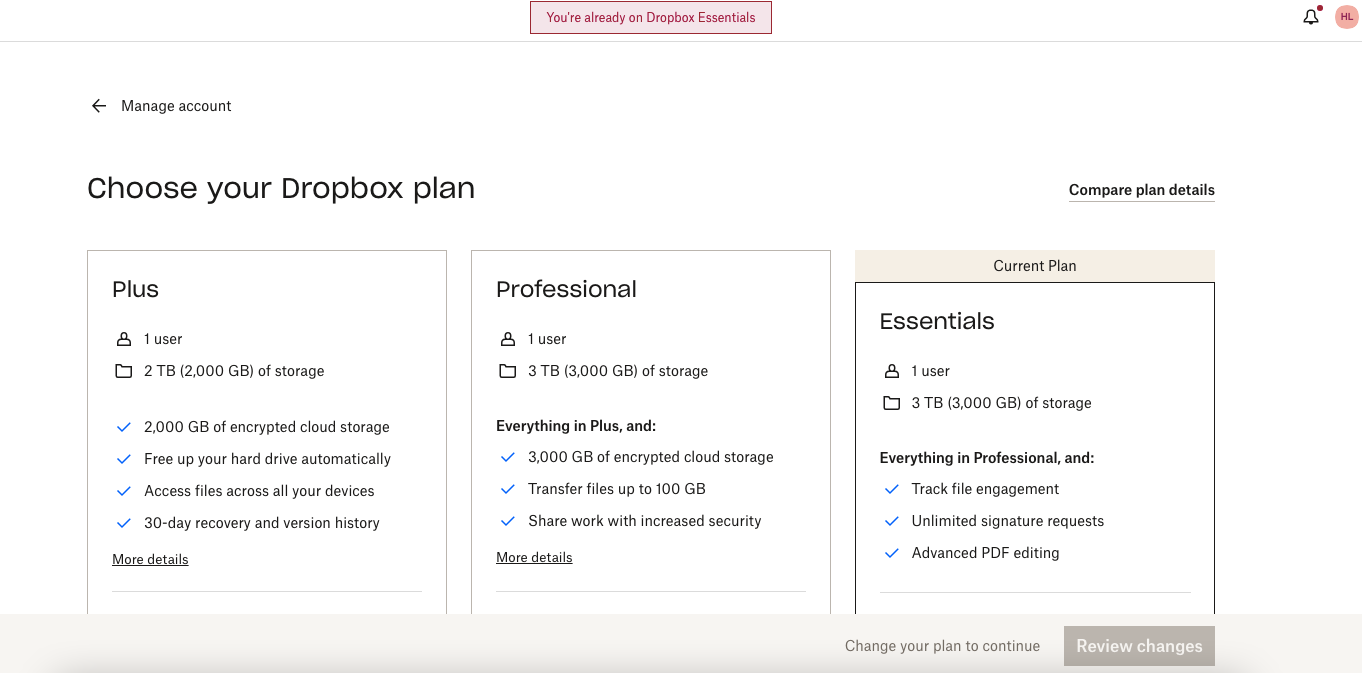Image resolution: width=1362 pixels, height=673 pixels.
Task: Click the folder icon in Essentials card
Action: 892,403
